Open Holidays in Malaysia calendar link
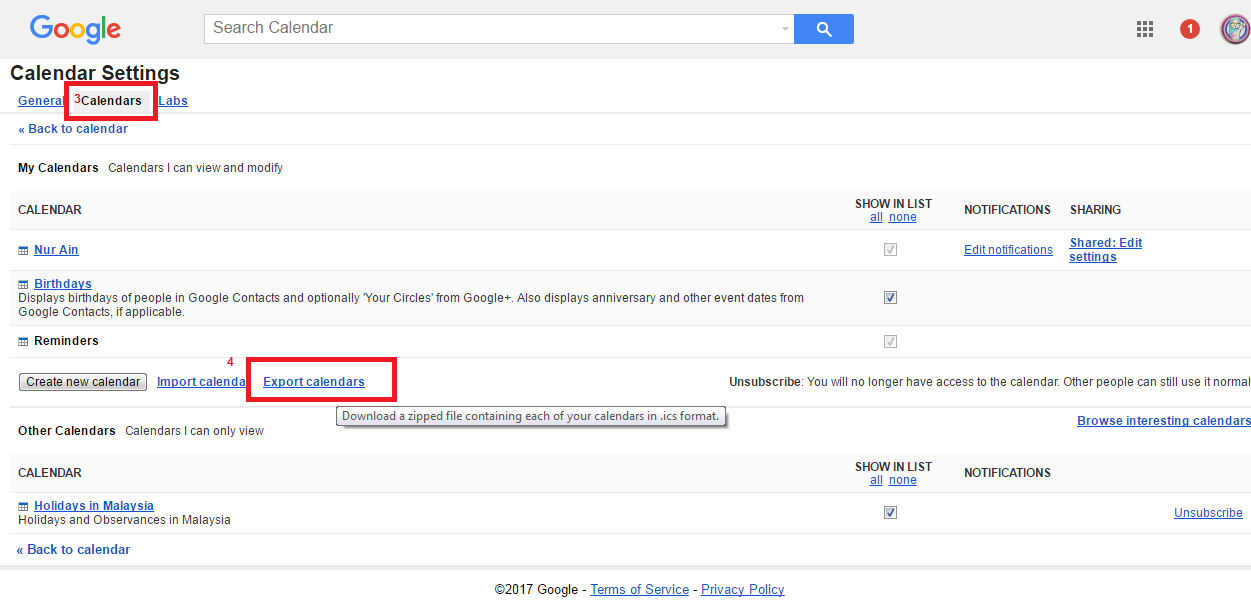 pos(94,506)
